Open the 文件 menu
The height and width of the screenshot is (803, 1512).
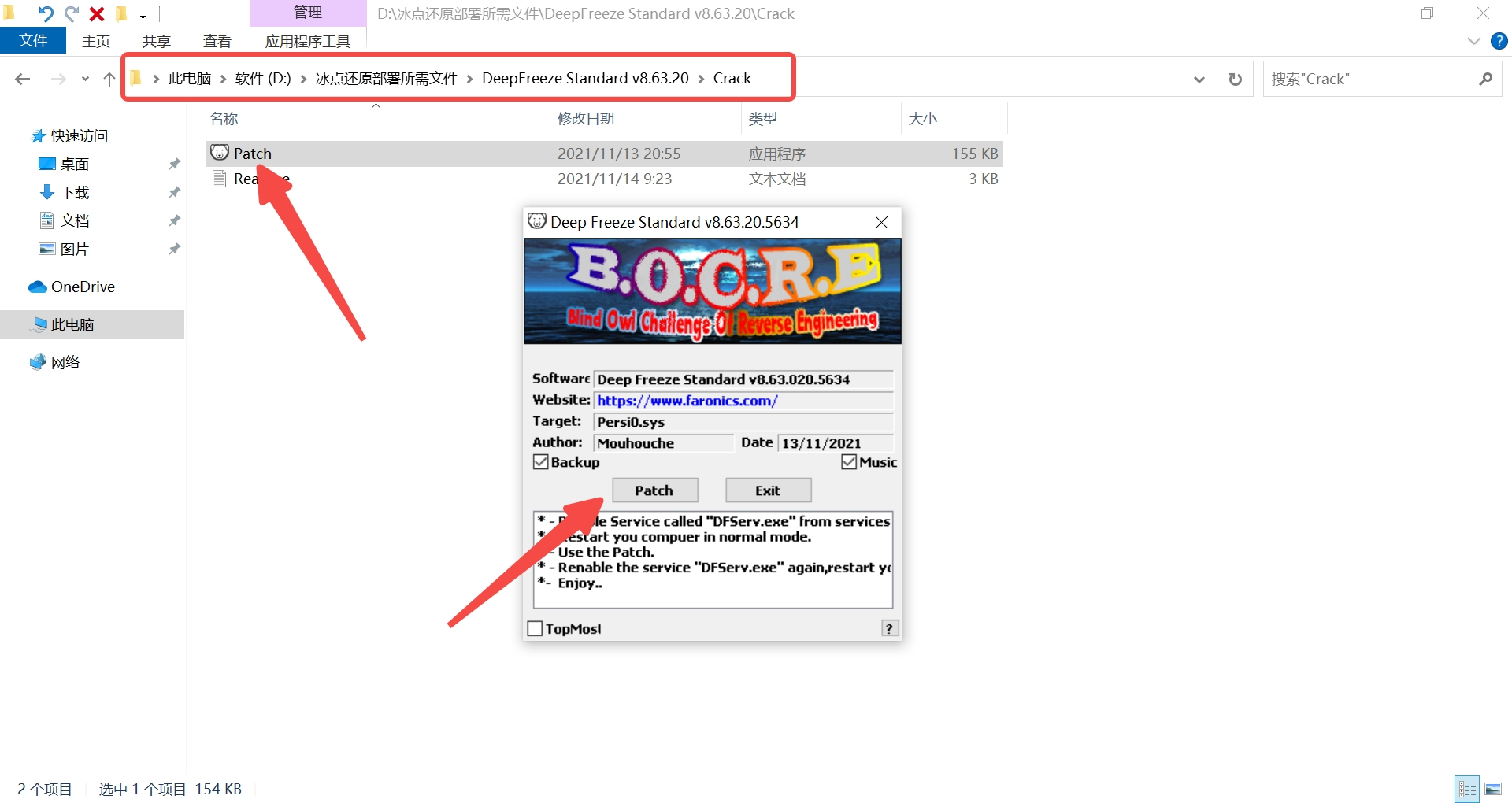(33, 40)
